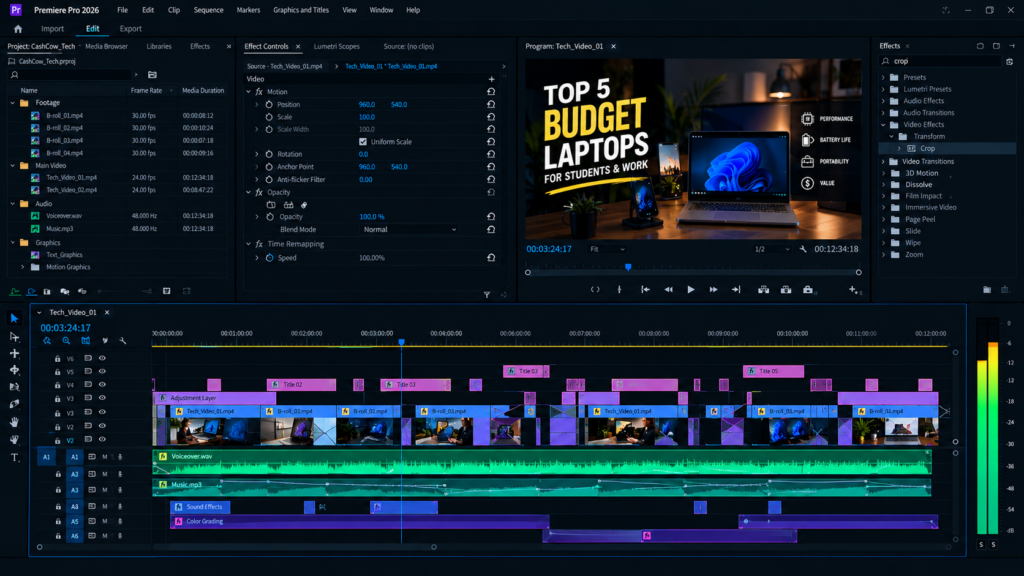The image size is (1024, 576).
Task: Expand the Video Transitions folder
Action: click(884, 161)
